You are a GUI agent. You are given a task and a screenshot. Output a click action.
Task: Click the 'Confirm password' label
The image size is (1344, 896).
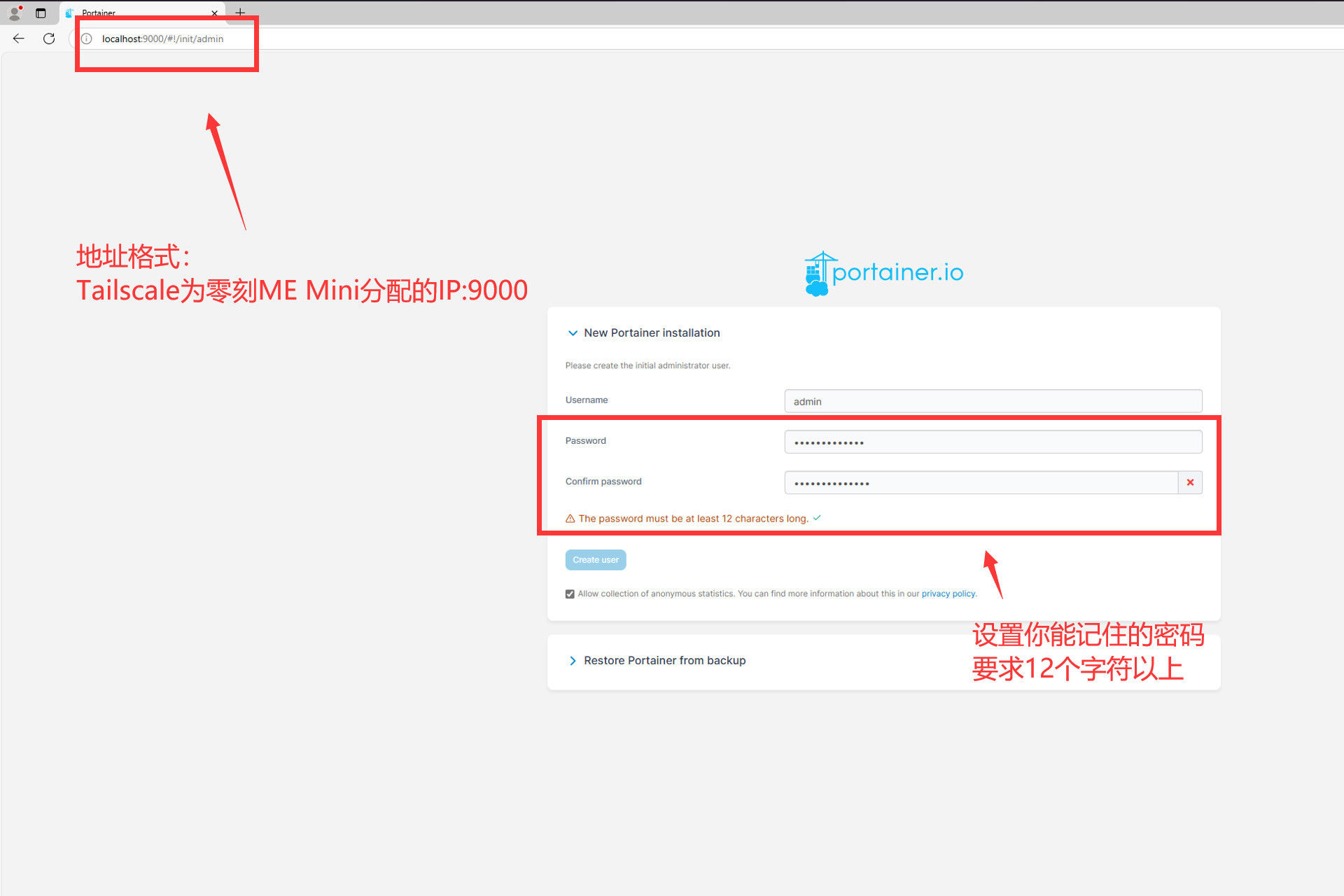pos(603,482)
